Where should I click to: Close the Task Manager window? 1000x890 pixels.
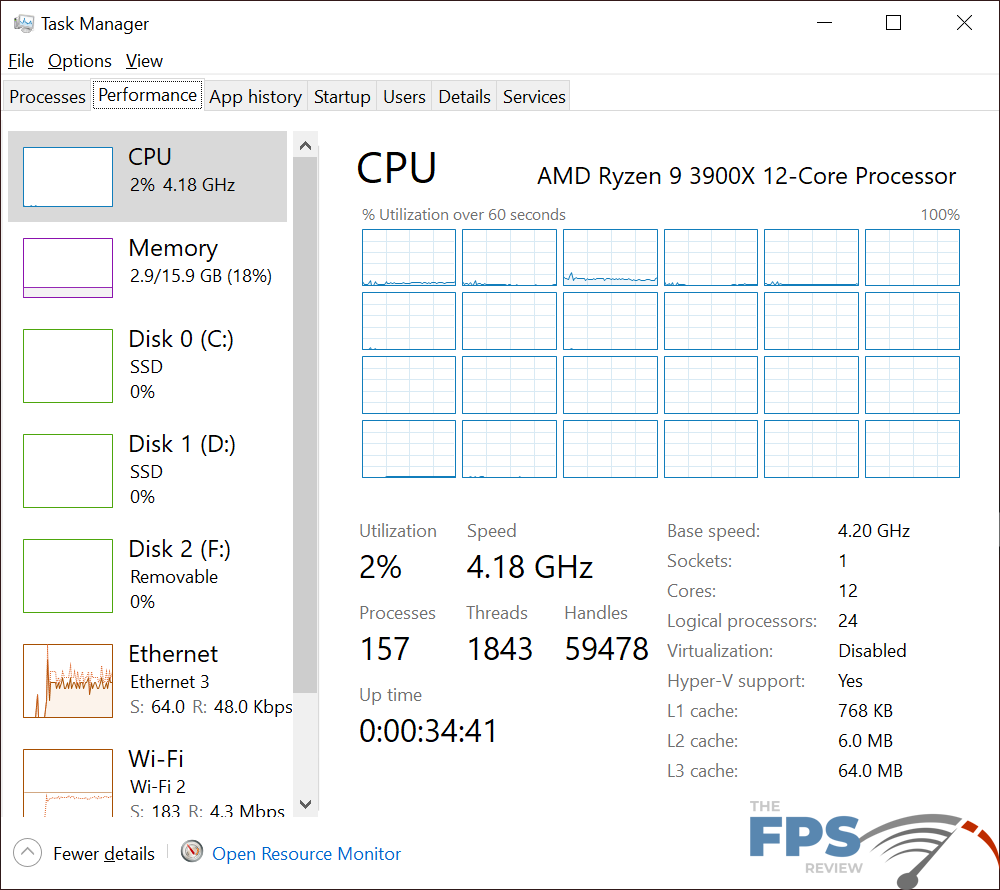964,23
